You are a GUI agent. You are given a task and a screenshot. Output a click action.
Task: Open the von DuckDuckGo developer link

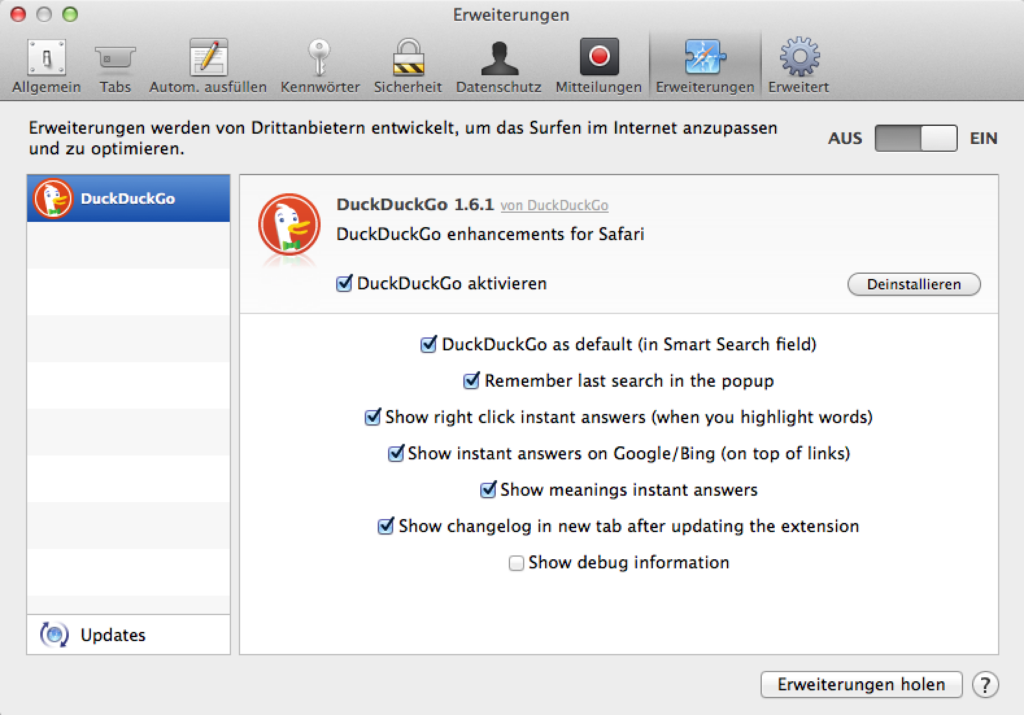point(554,206)
